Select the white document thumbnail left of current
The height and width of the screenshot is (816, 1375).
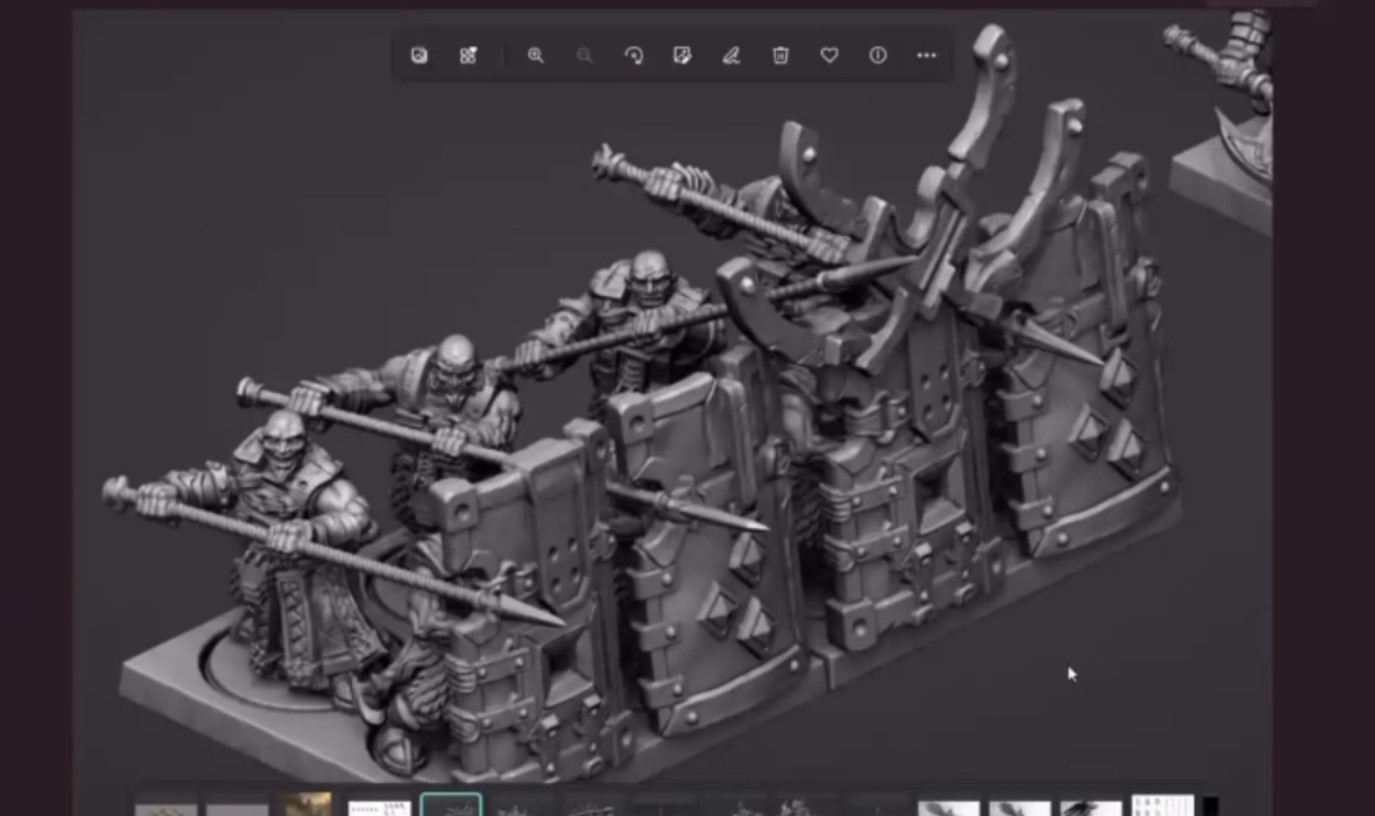pos(379,807)
